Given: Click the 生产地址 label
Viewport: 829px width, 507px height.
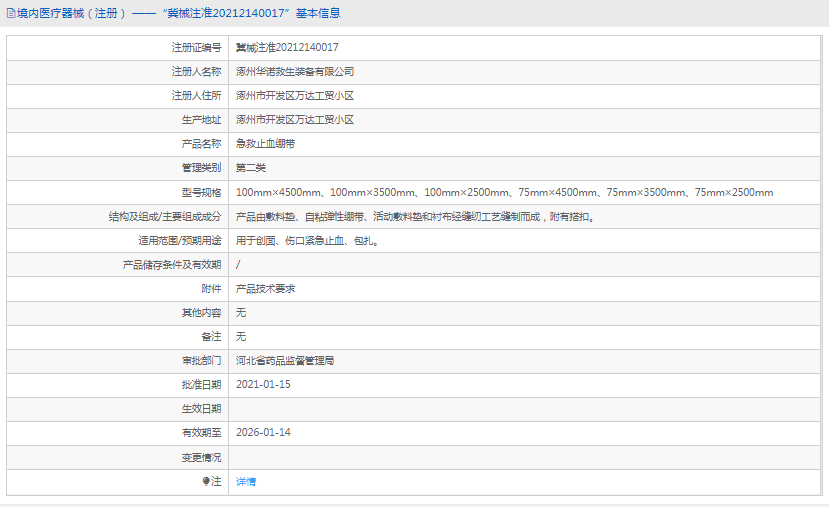Looking at the screenshot, I should pyautogui.click(x=201, y=120).
